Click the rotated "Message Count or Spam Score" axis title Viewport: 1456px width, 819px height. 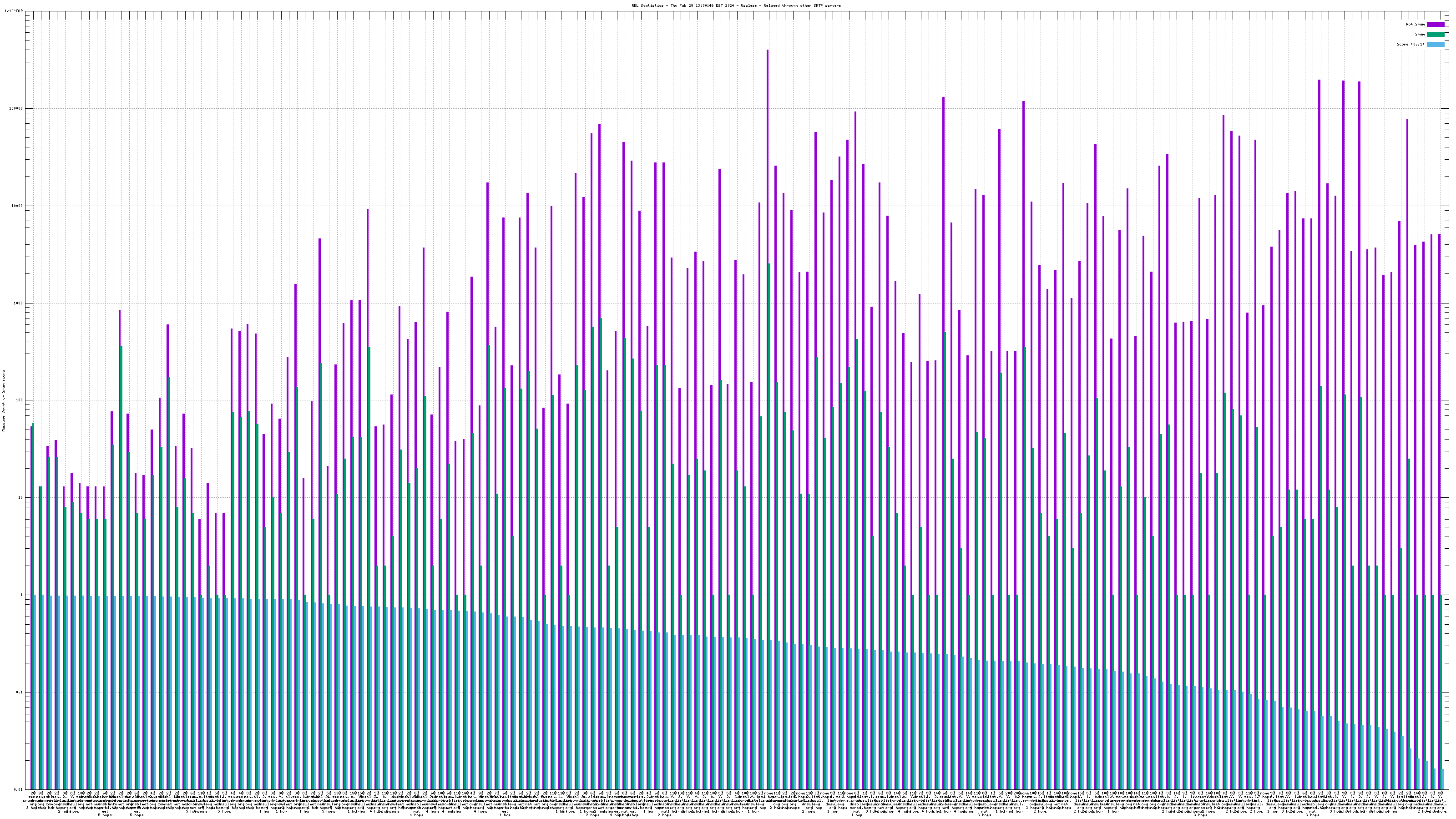pyautogui.click(x=3, y=401)
